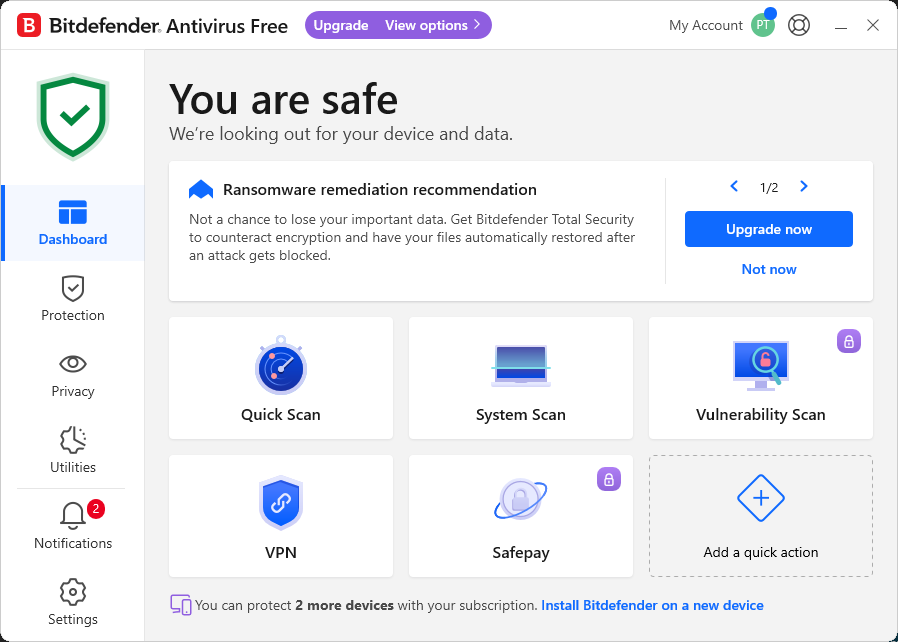Open Settings from the sidebar
Viewport: 898px width, 642px height.
coord(73,603)
